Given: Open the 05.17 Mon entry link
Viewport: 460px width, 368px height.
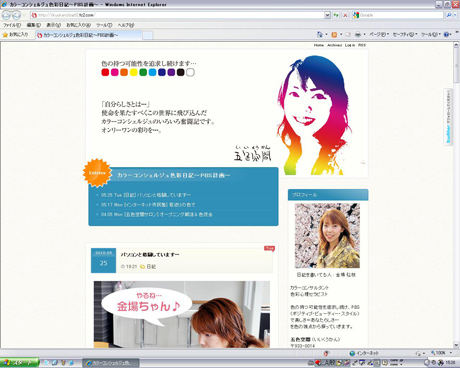Looking at the screenshot, I should pos(148,205).
